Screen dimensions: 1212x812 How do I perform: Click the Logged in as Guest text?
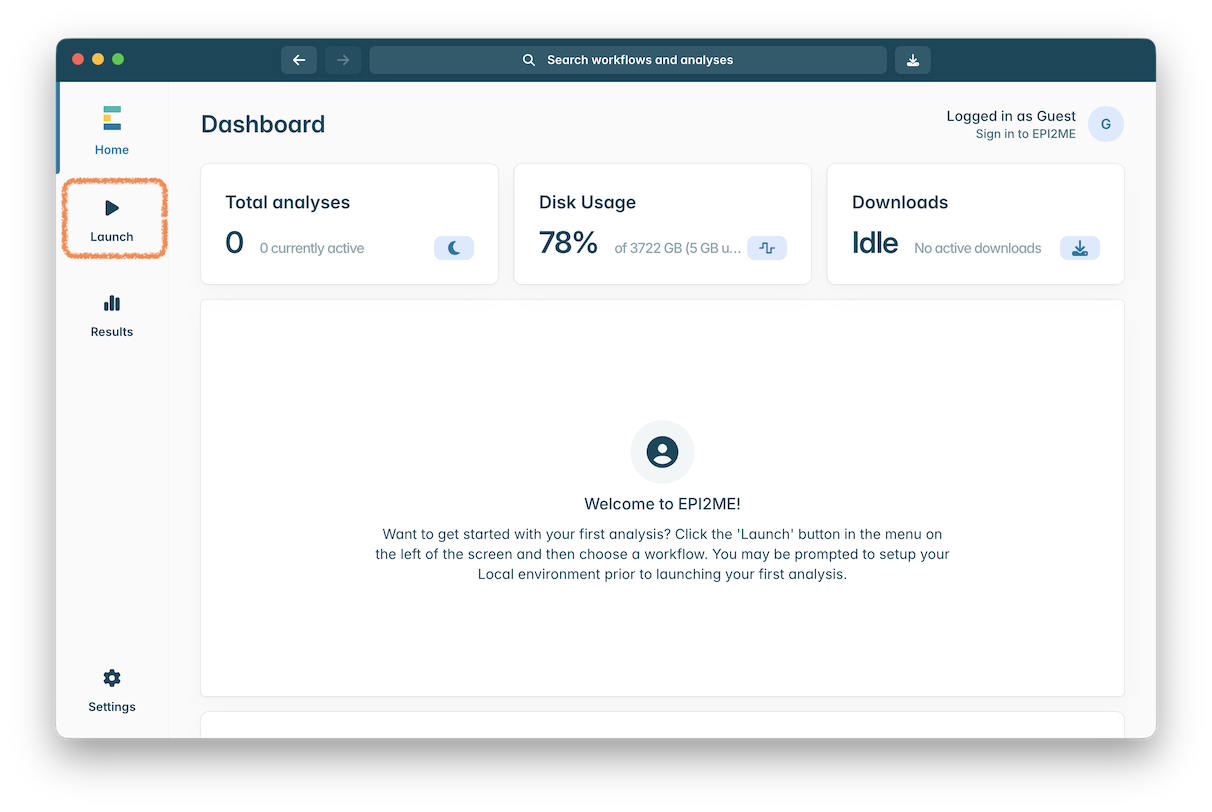pyautogui.click(x=1011, y=116)
